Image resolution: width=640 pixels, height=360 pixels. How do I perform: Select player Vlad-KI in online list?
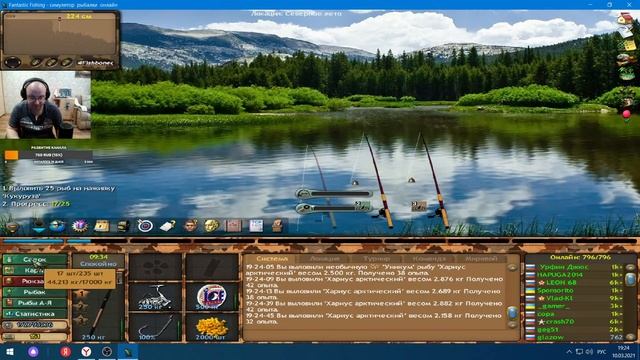[x=559, y=298]
